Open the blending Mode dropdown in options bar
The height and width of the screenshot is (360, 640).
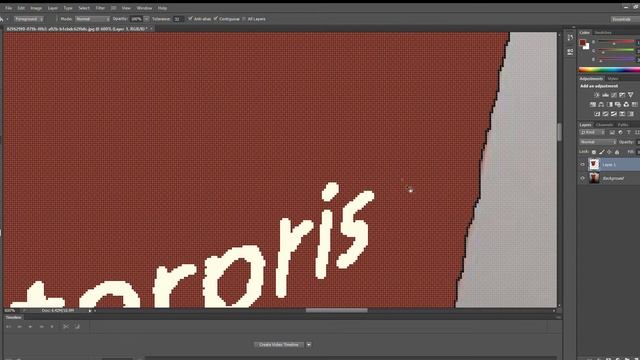[92, 19]
